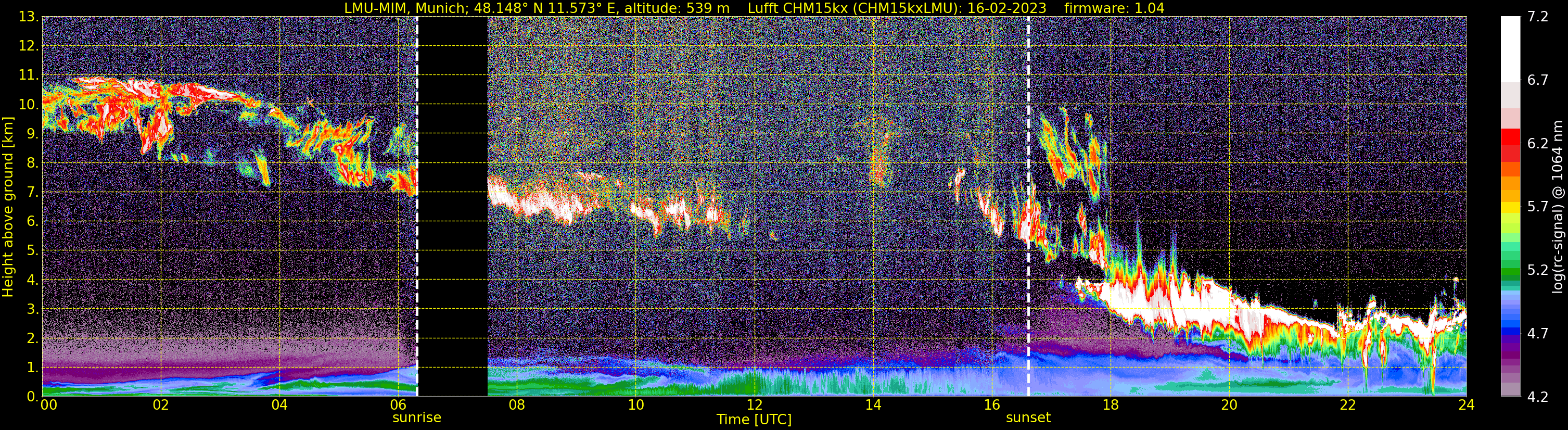The width and height of the screenshot is (1568, 430).
Task: Click the '4.2' colorbar tick label
Action: pos(1538,397)
